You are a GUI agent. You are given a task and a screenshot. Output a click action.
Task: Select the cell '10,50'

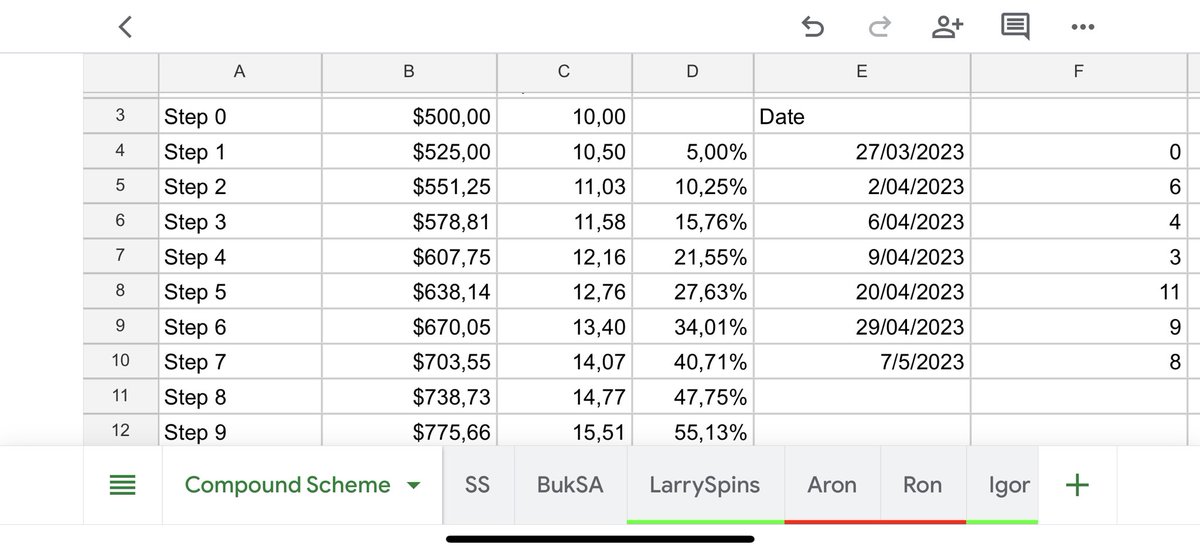click(564, 151)
